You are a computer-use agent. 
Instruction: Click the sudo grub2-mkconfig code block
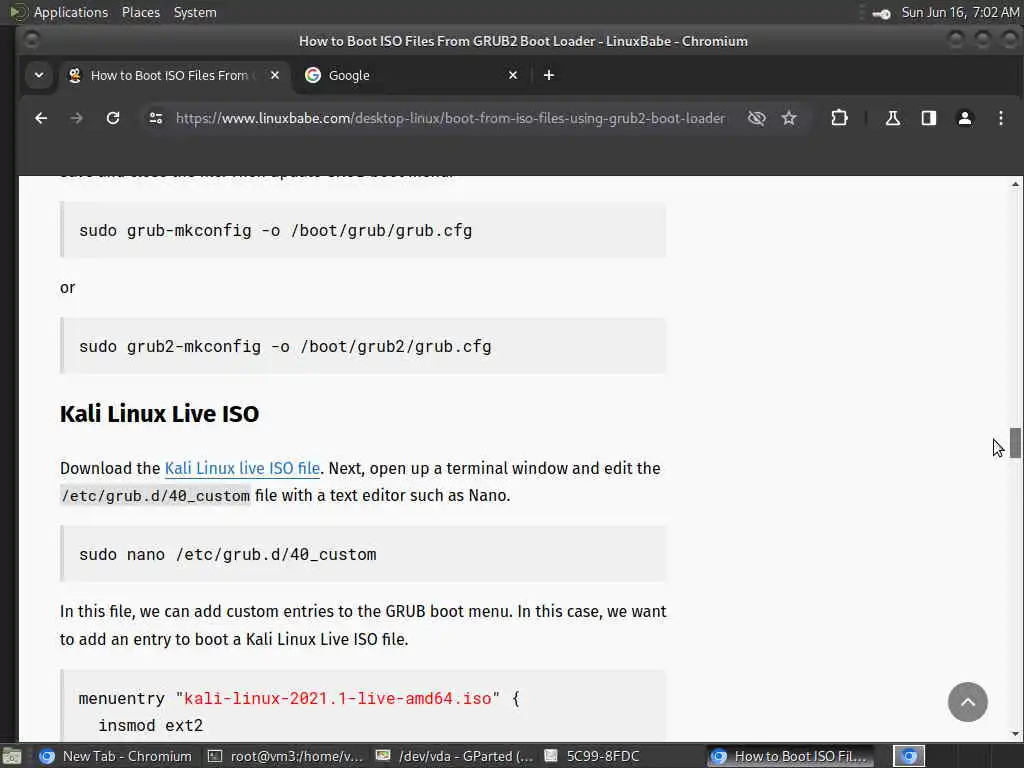pos(363,346)
